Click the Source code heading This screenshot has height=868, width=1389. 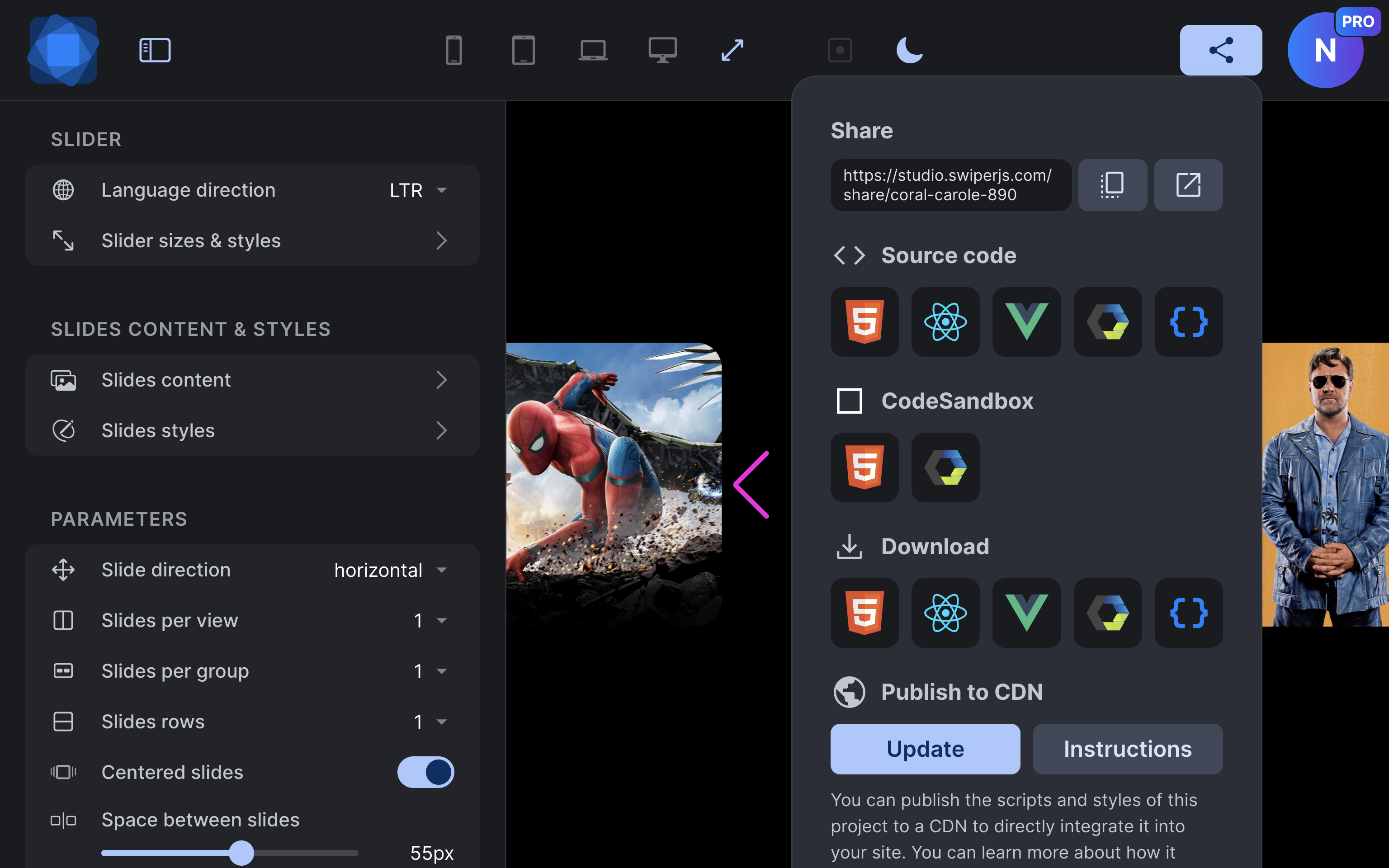(x=949, y=255)
